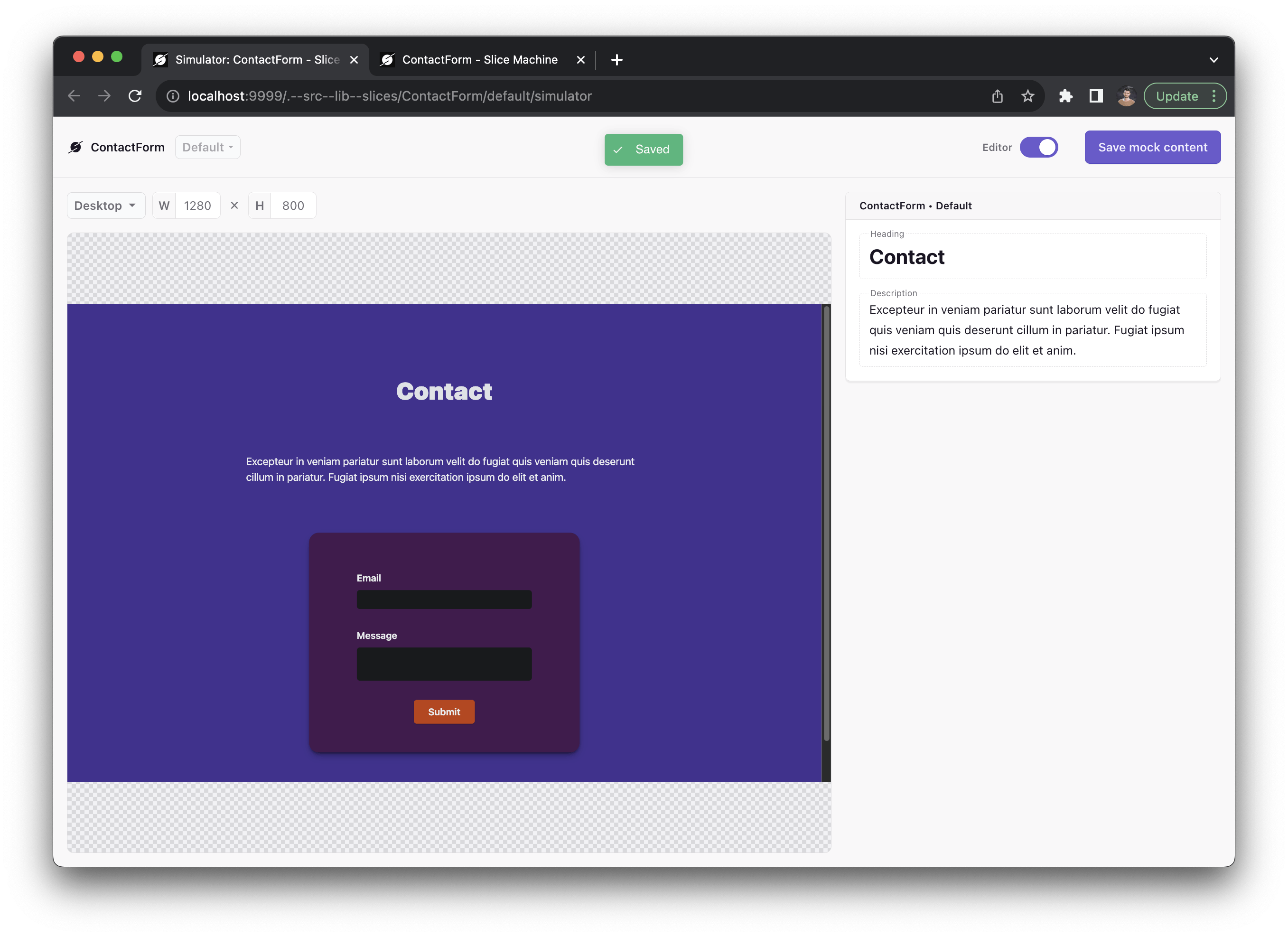Click the width field showing 1280

point(197,206)
